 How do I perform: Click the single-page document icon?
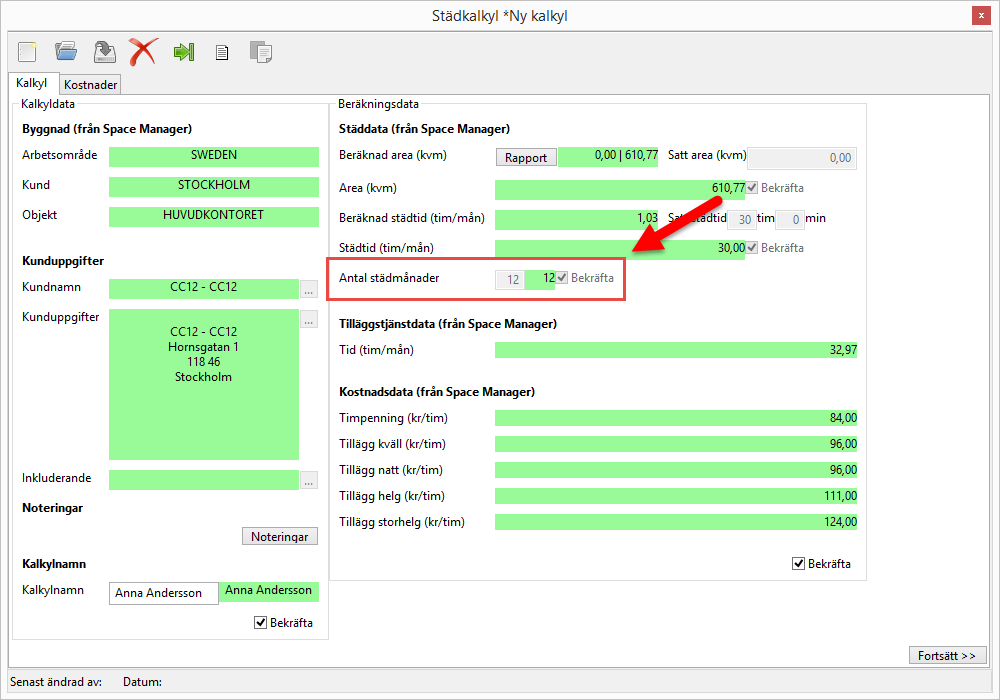222,52
